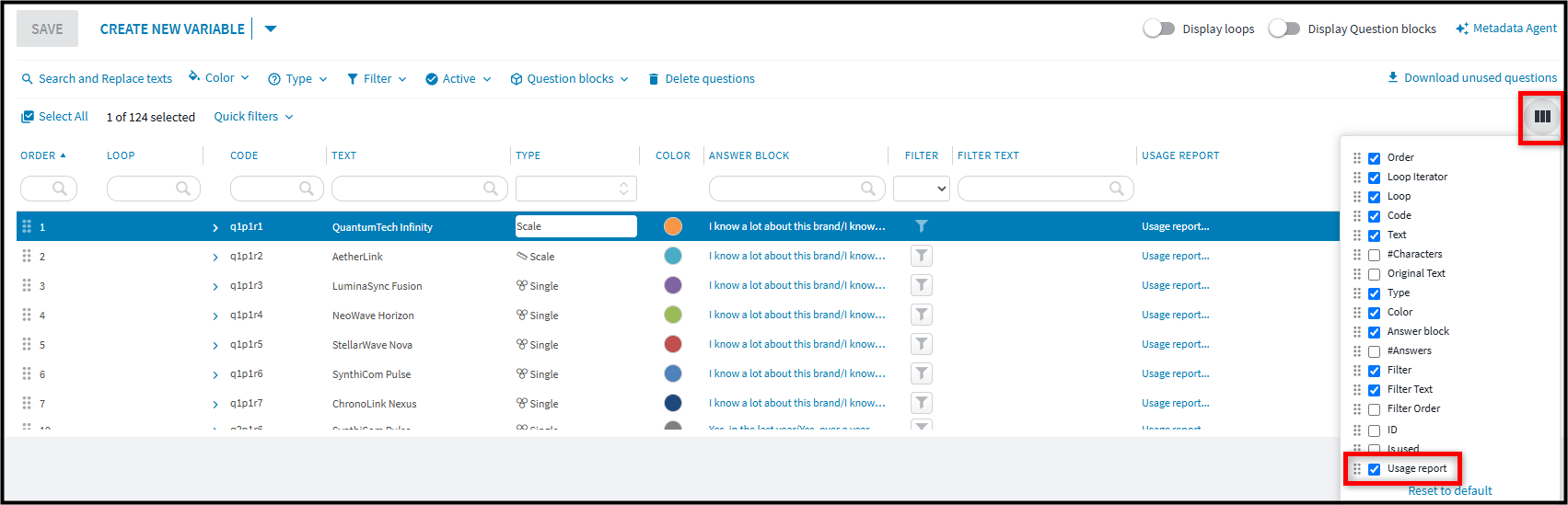Screen dimensions: 1568x505
Task: Click the ANSWER BLOCK column header
Action: [x=749, y=155]
